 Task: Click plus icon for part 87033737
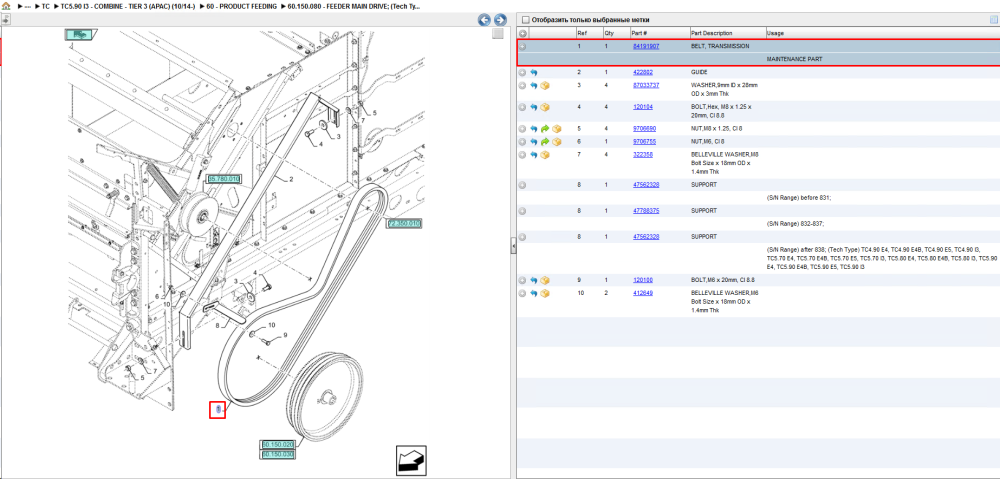point(522,85)
